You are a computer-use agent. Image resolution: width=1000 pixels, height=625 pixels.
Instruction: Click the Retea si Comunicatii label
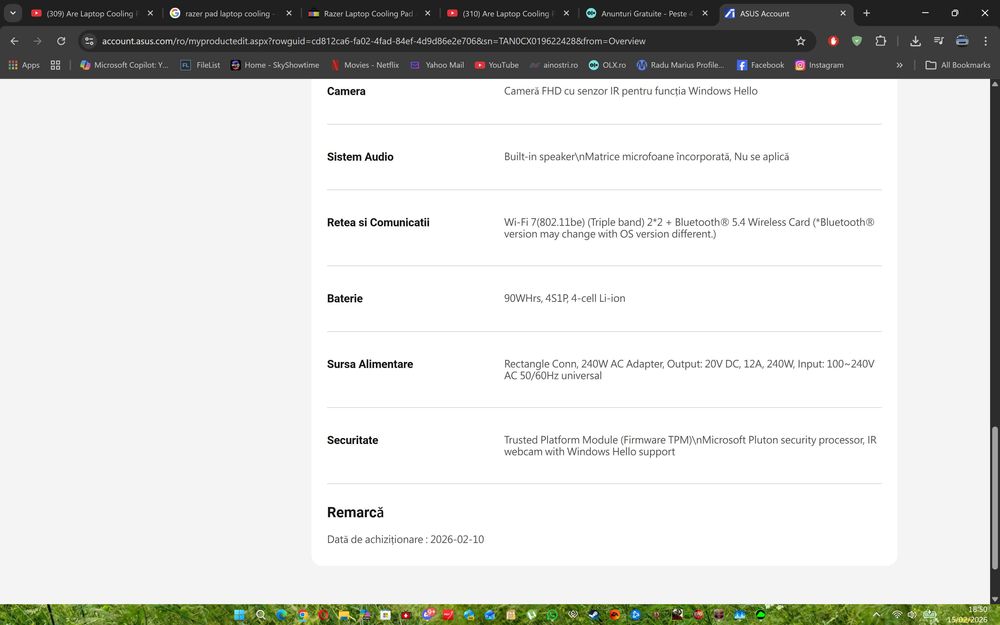378,223
